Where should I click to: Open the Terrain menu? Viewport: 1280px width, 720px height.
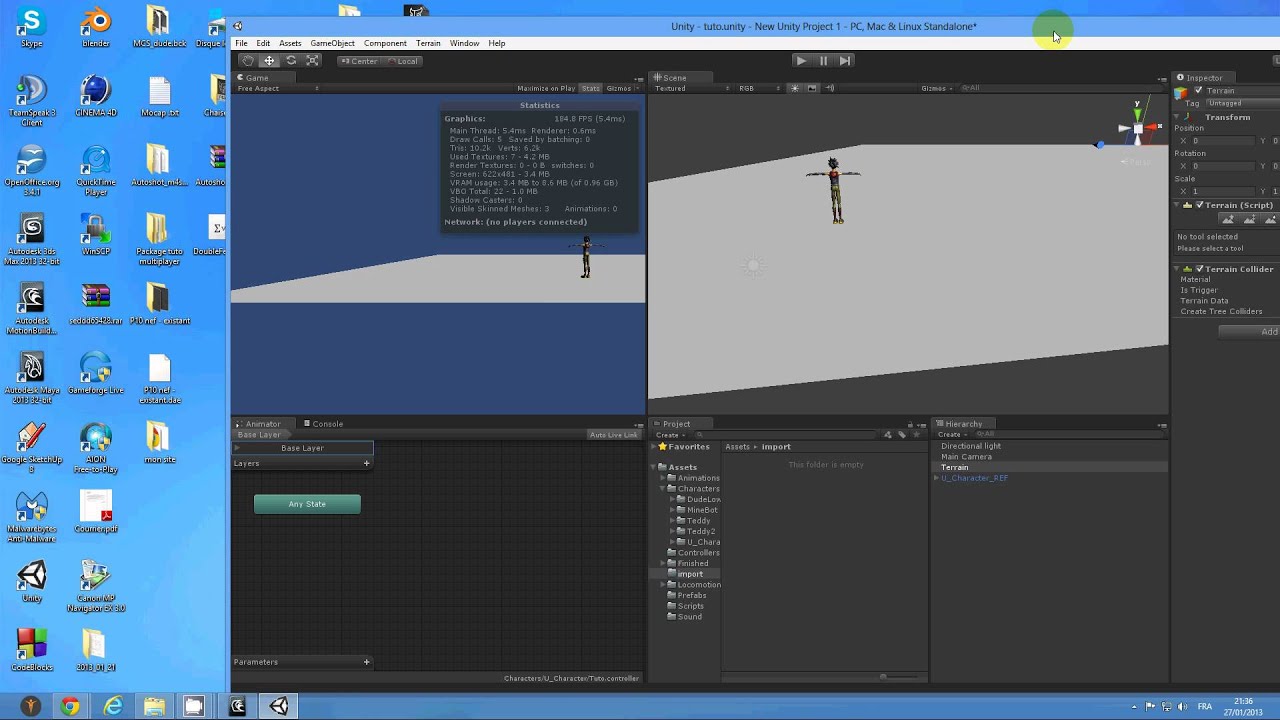(428, 43)
